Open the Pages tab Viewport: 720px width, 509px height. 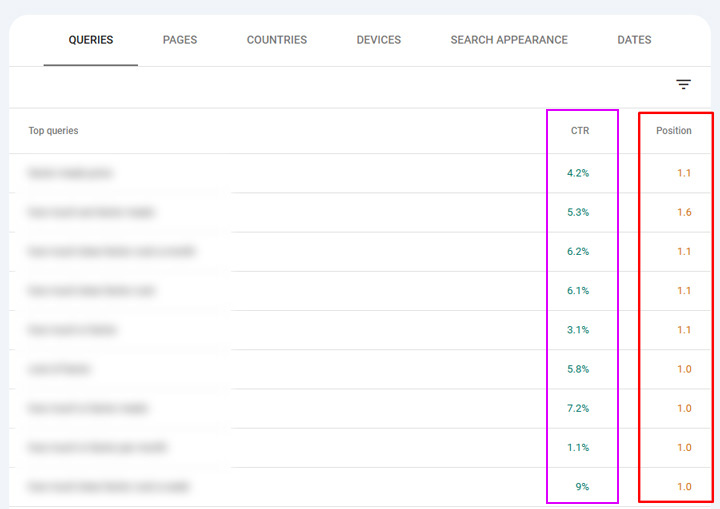click(x=180, y=40)
